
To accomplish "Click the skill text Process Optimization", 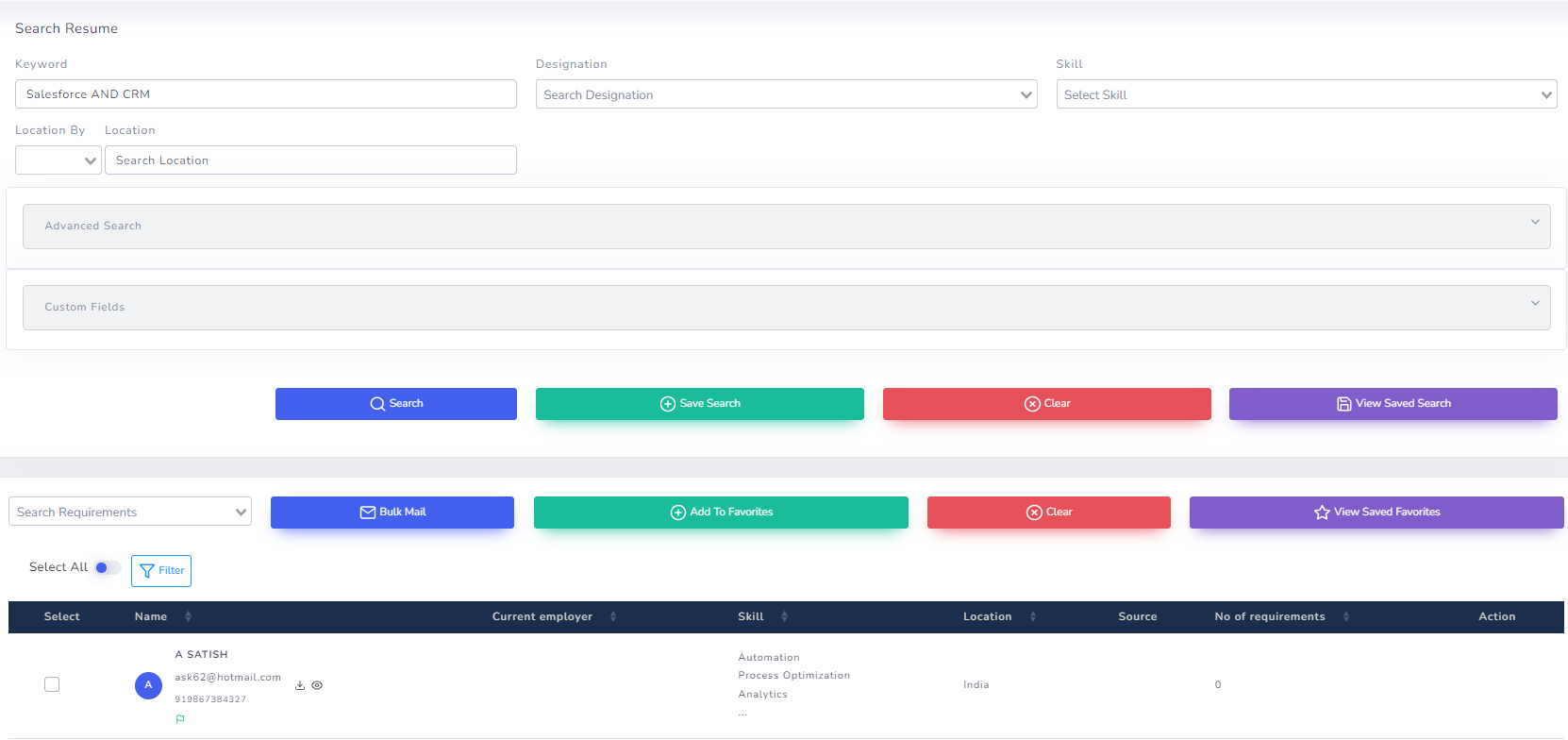I will click(x=794, y=676).
